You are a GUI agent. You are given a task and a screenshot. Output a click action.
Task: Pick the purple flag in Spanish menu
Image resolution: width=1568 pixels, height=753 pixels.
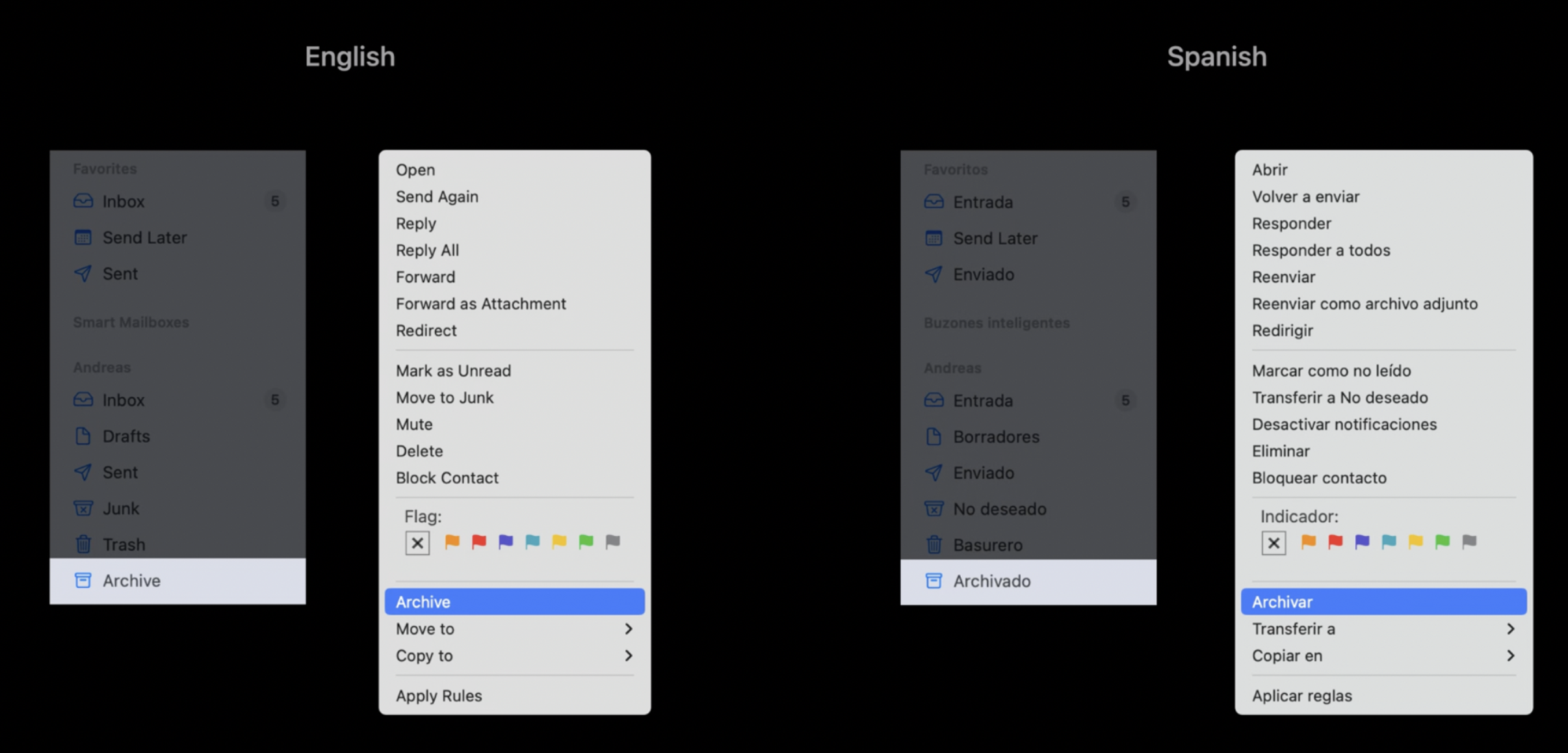(x=1362, y=542)
